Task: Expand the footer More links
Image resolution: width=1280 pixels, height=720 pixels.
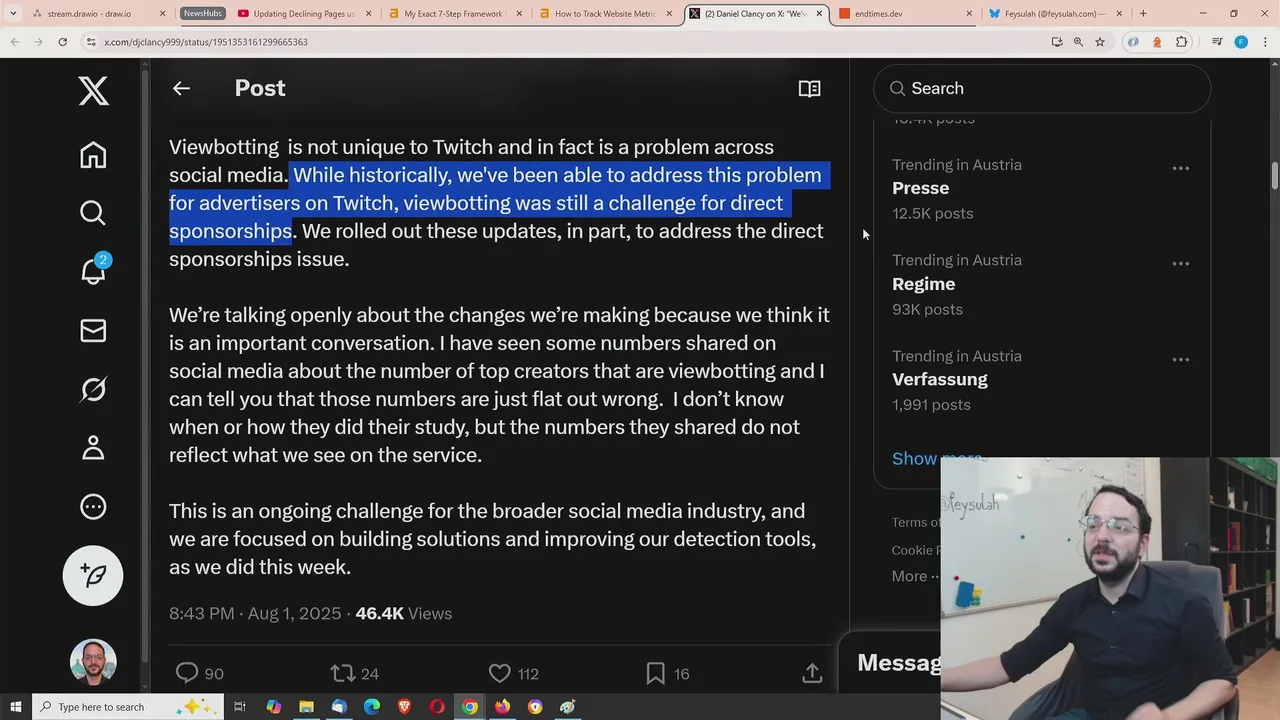Action: point(914,576)
